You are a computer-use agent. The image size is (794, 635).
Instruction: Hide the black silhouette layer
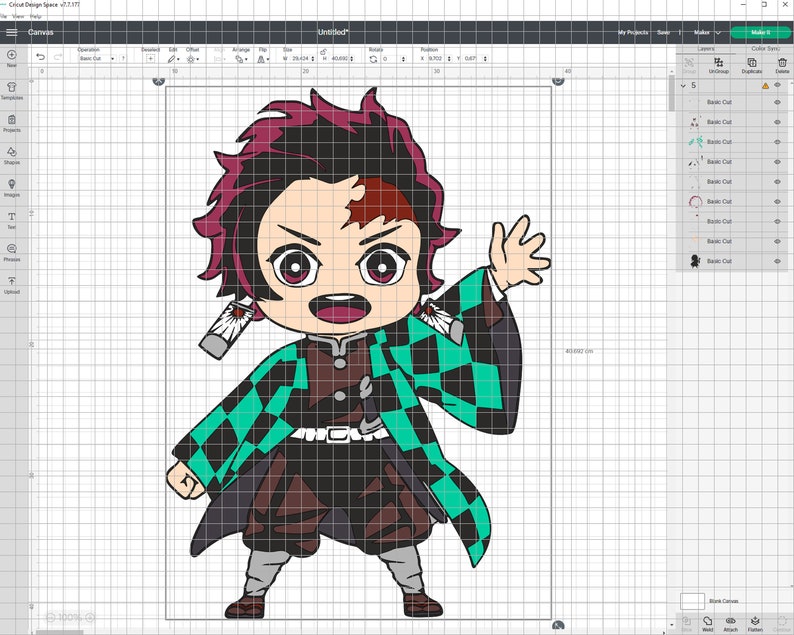tap(777, 261)
